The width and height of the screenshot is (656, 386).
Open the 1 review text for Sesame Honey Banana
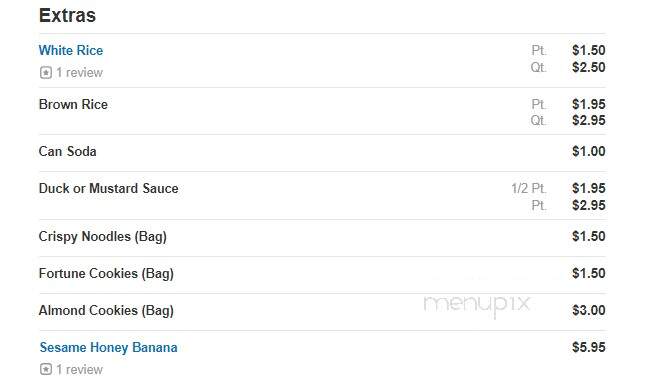(79, 369)
